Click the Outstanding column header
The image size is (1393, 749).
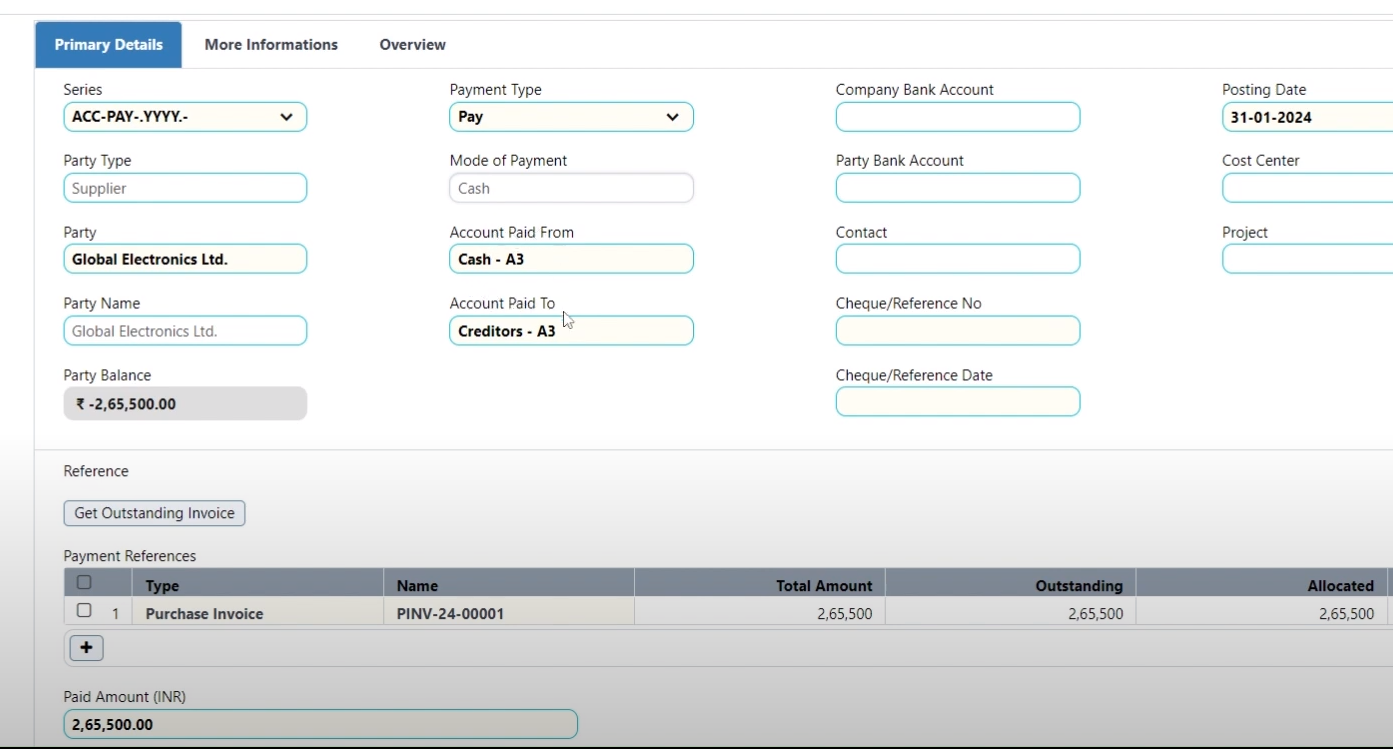tap(1011, 585)
